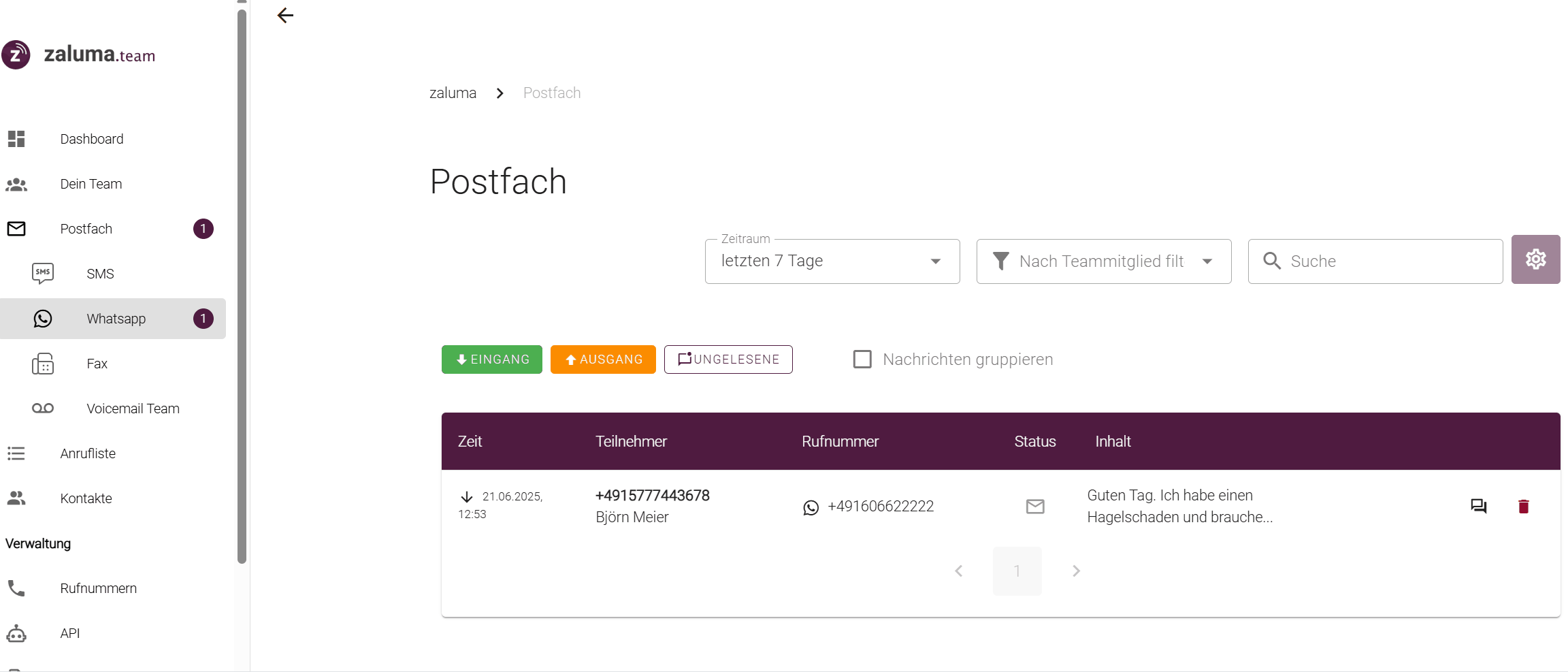Click the Rufnummern phone icon
1568x672 pixels.
click(x=16, y=588)
